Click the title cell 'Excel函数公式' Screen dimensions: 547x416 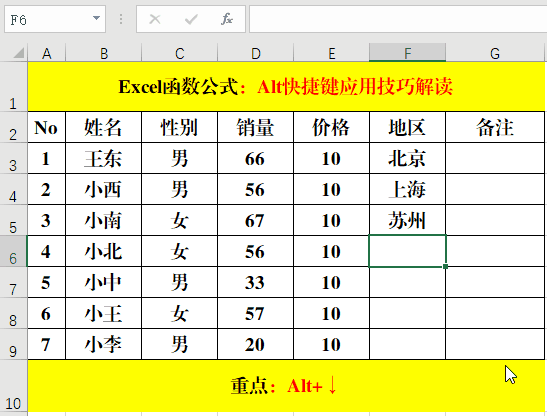[286, 87]
